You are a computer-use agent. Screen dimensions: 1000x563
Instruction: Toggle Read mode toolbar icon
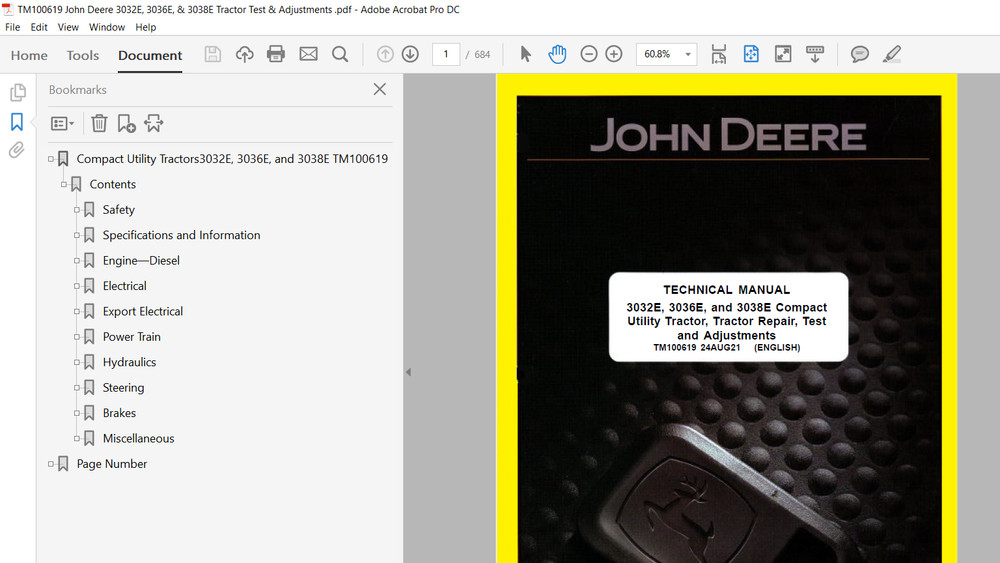[815, 54]
